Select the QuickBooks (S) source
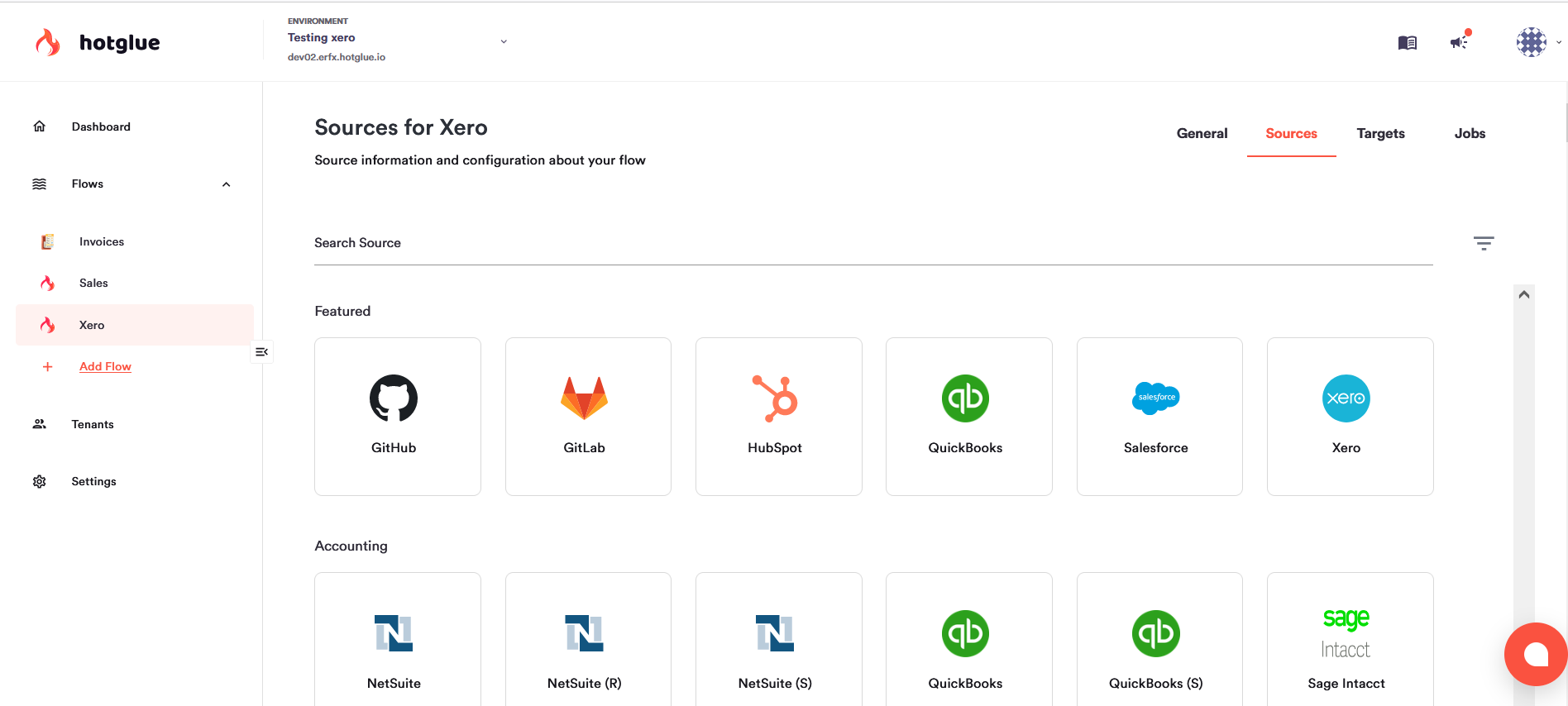This screenshot has height=706, width=1568. [x=1159, y=640]
